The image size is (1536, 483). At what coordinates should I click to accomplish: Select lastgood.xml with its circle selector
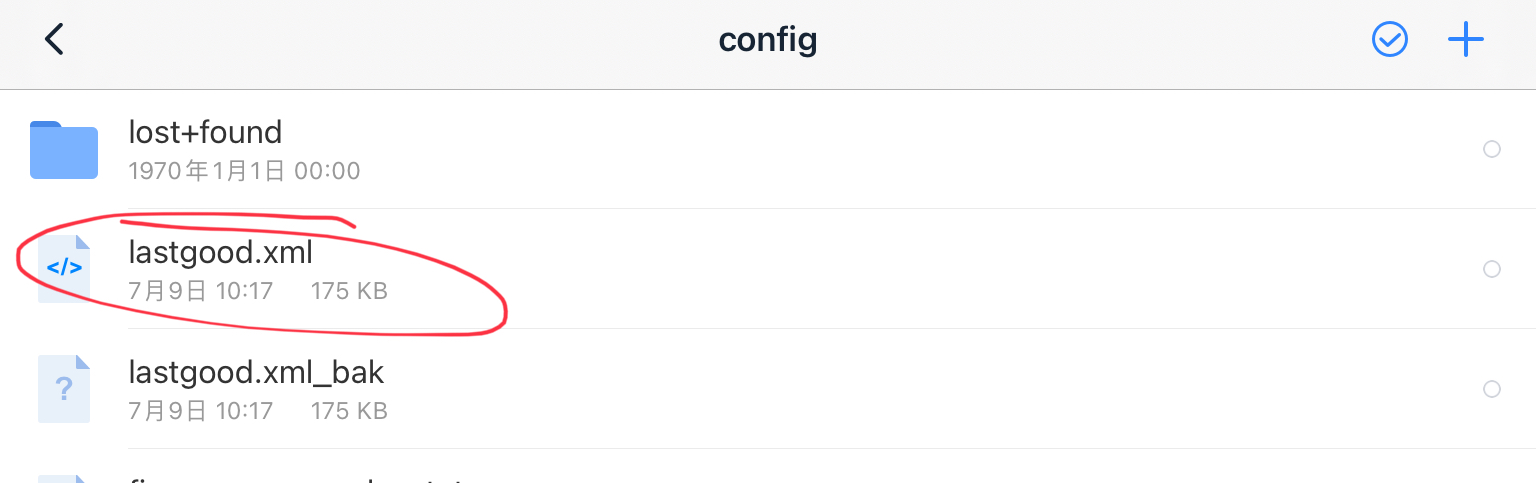(1491, 269)
